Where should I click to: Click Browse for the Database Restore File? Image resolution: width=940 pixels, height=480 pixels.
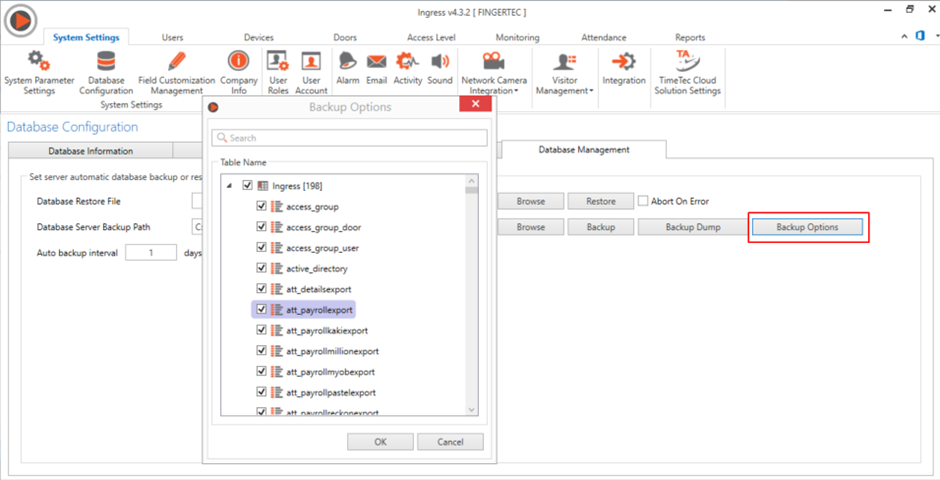coord(531,201)
